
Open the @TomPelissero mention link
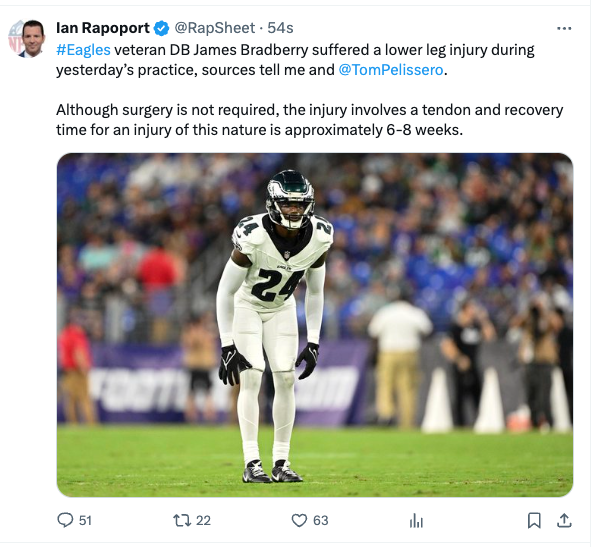391,70
